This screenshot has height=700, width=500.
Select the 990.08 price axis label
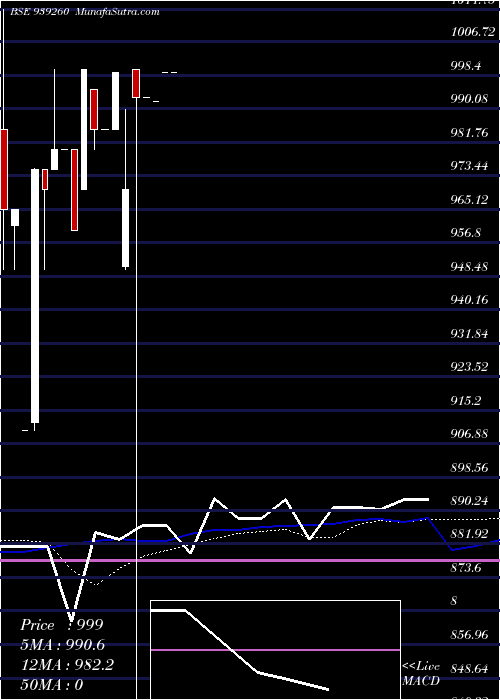pyautogui.click(x=469, y=99)
